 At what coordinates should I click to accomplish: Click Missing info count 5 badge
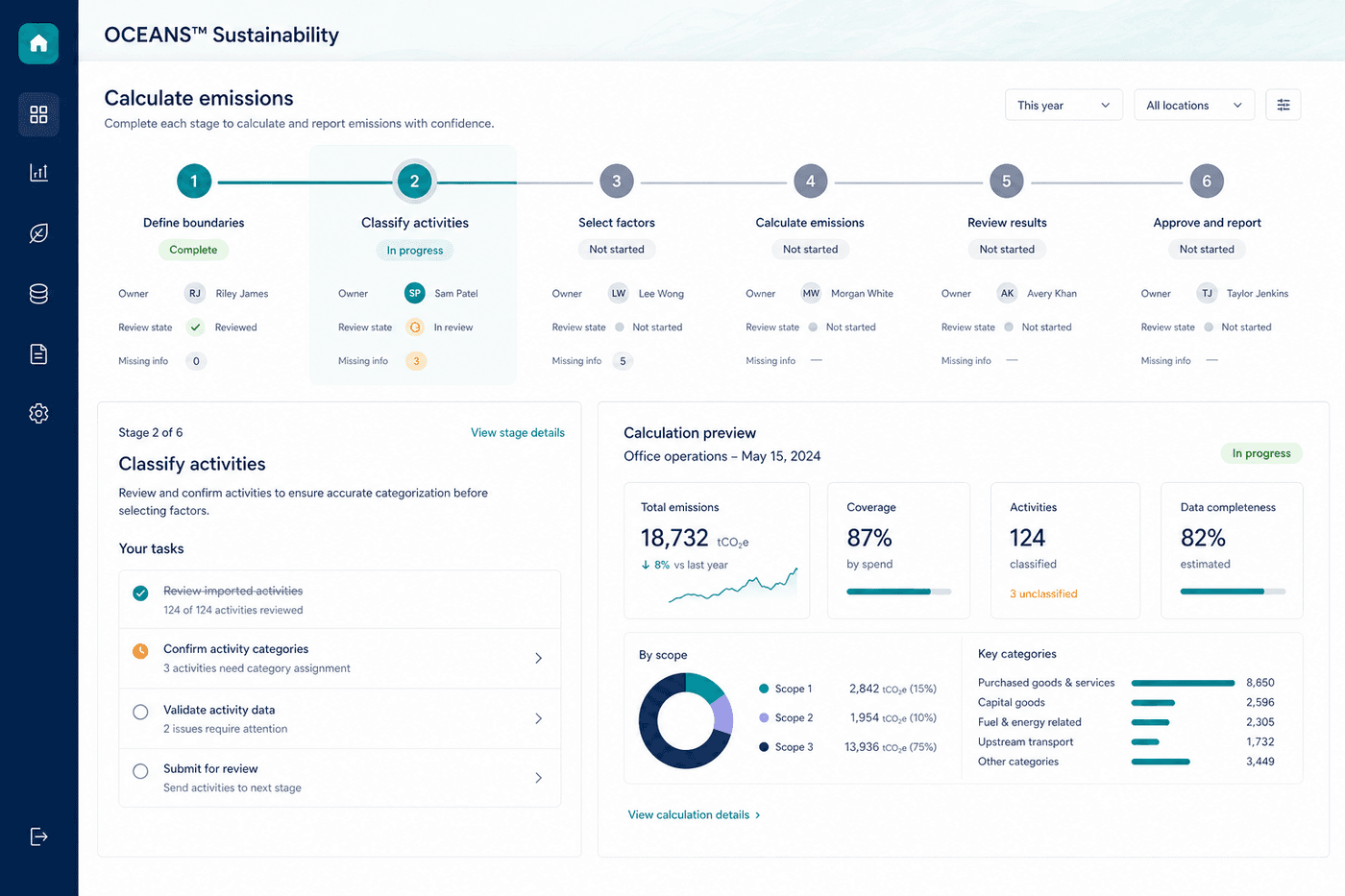point(623,361)
